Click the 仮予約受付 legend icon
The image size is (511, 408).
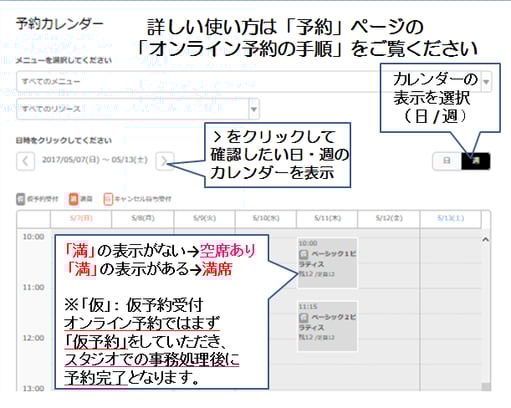tap(21, 199)
